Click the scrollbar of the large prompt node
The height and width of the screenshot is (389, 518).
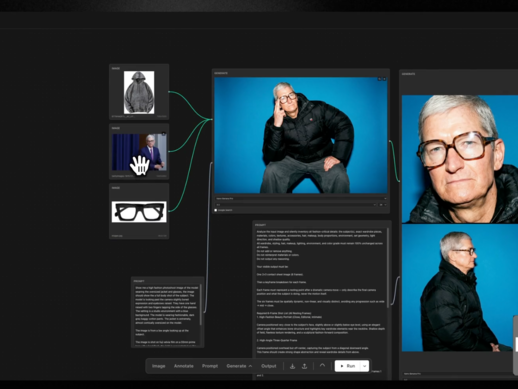[388, 268]
